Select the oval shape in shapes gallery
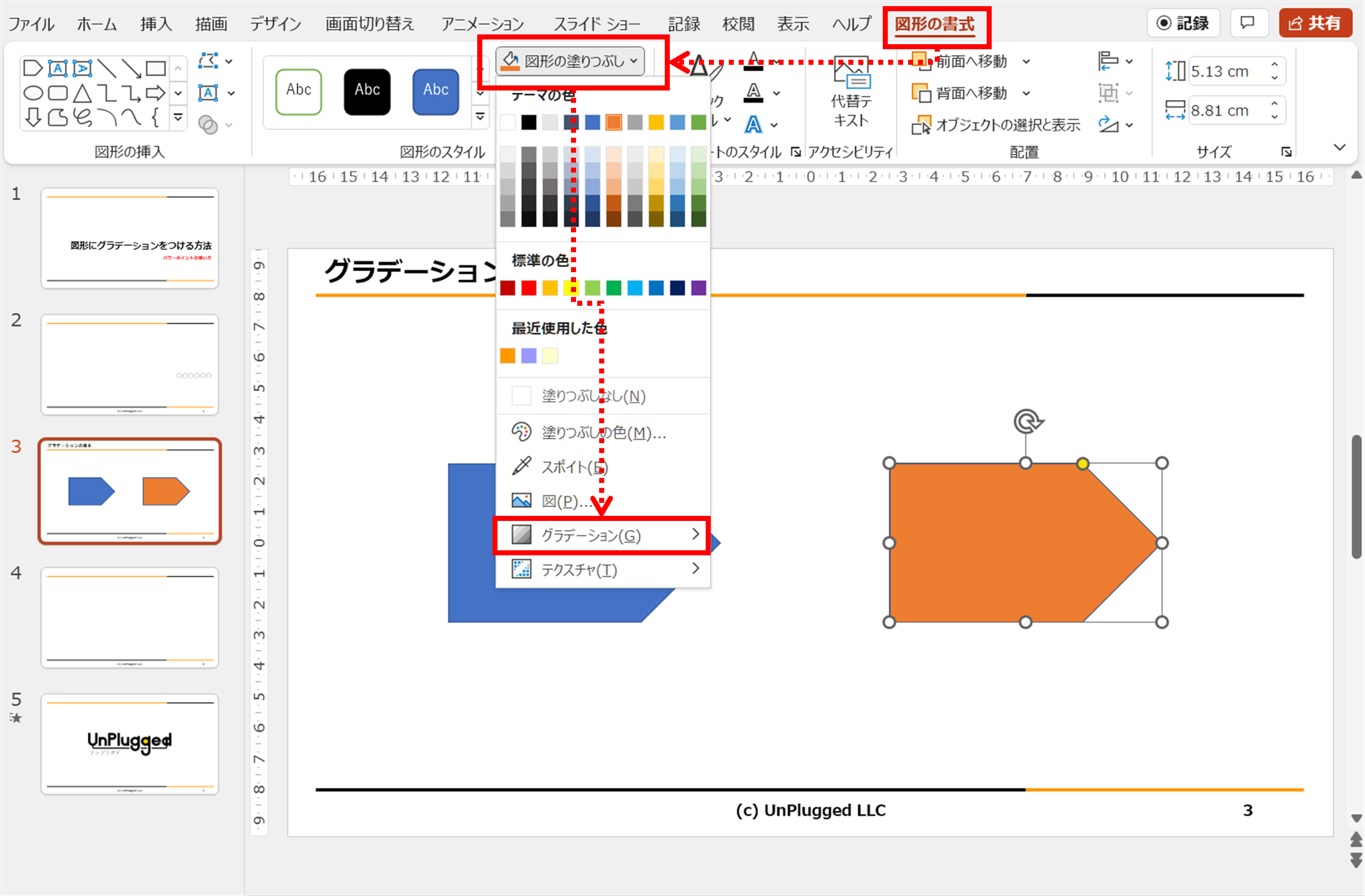This screenshot has height=896, width=1365. click(x=33, y=93)
